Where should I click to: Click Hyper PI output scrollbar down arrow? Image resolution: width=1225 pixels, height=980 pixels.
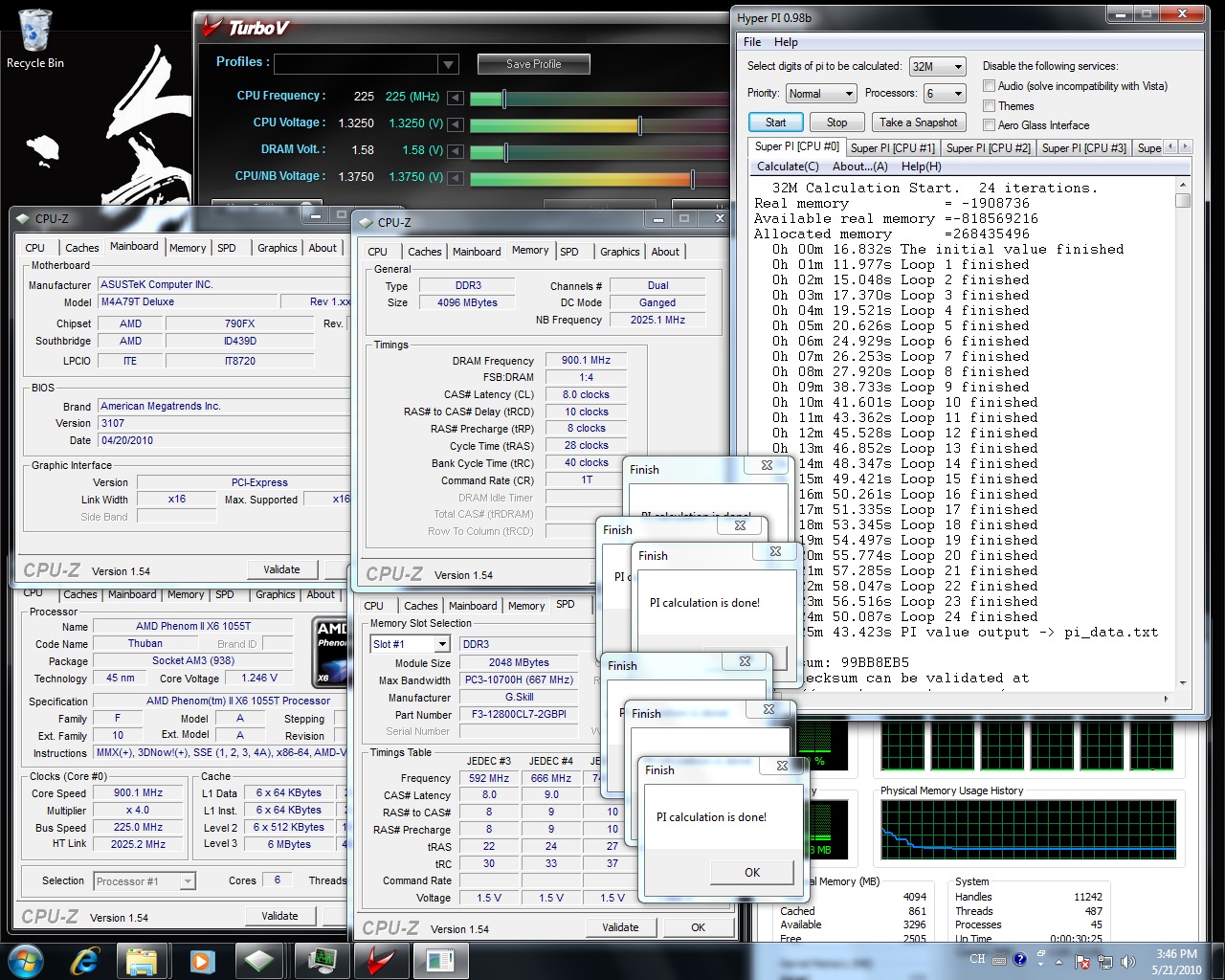pos(1183,682)
